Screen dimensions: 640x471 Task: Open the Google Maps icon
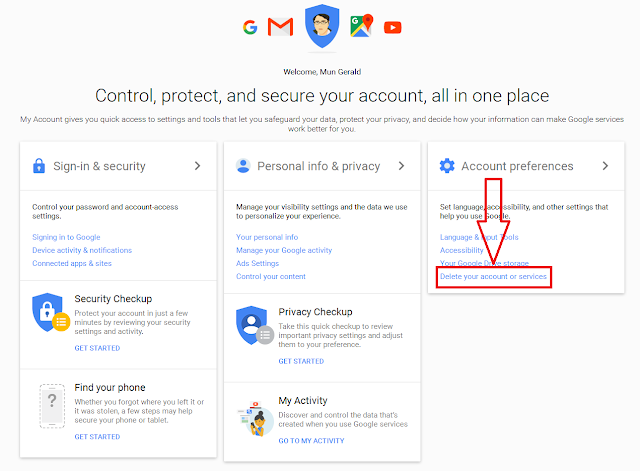(x=362, y=27)
